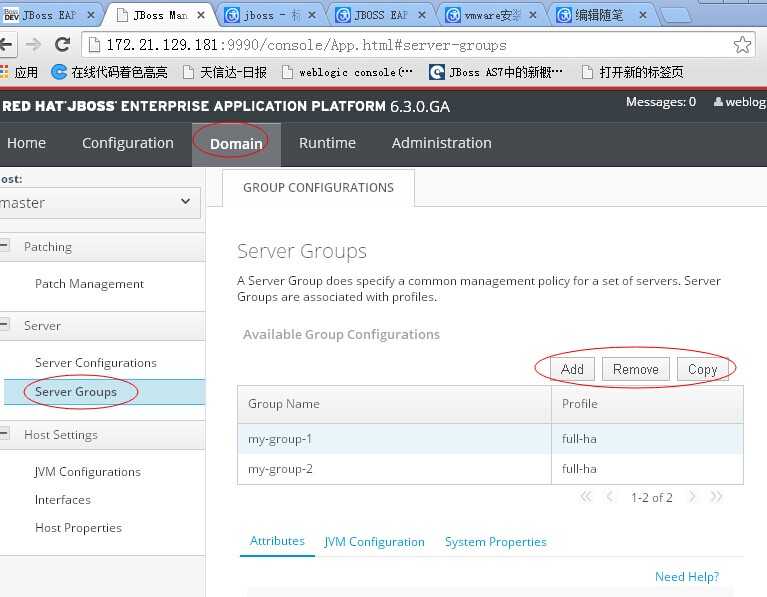The height and width of the screenshot is (597, 767).
Task: Click the browser forward arrow
Action: pos(33,45)
